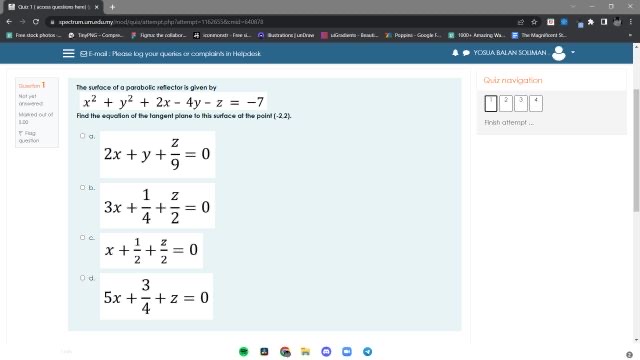The height and width of the screenshot is (360, 640).
Task: Open Discord from the taskbar
Action: 326,351
